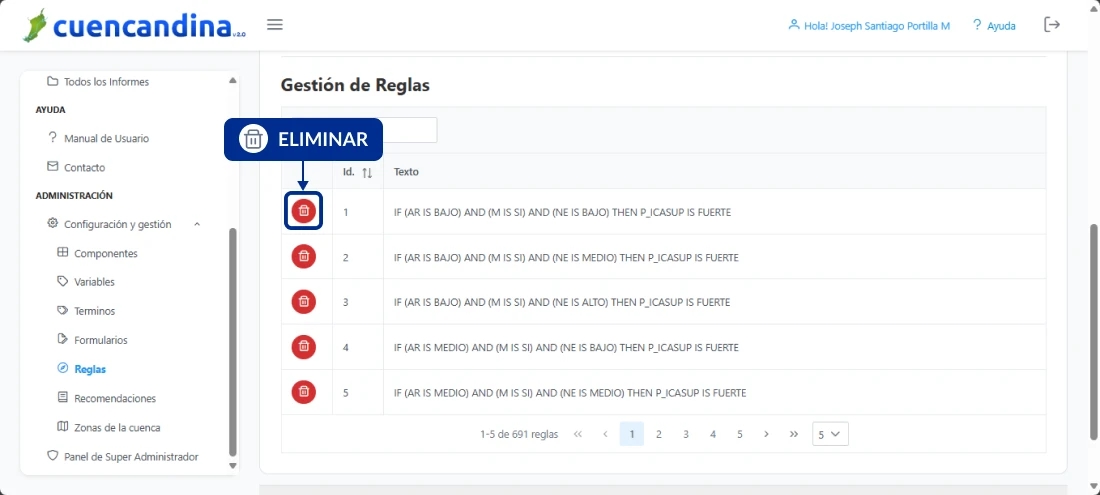This screenshot has width=1100, height=495.
Task: Open Zonas de la cuenca
Action: [x=116, y=427]
